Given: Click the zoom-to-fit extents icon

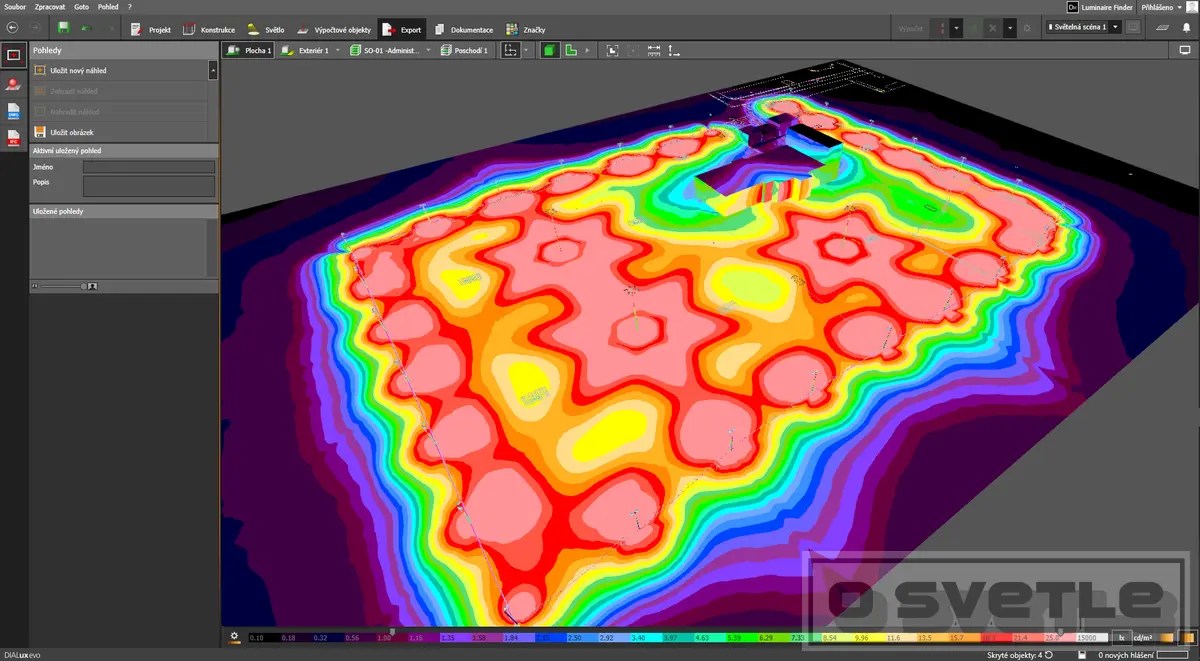Looking at the screenshot, I should [612, 50].
